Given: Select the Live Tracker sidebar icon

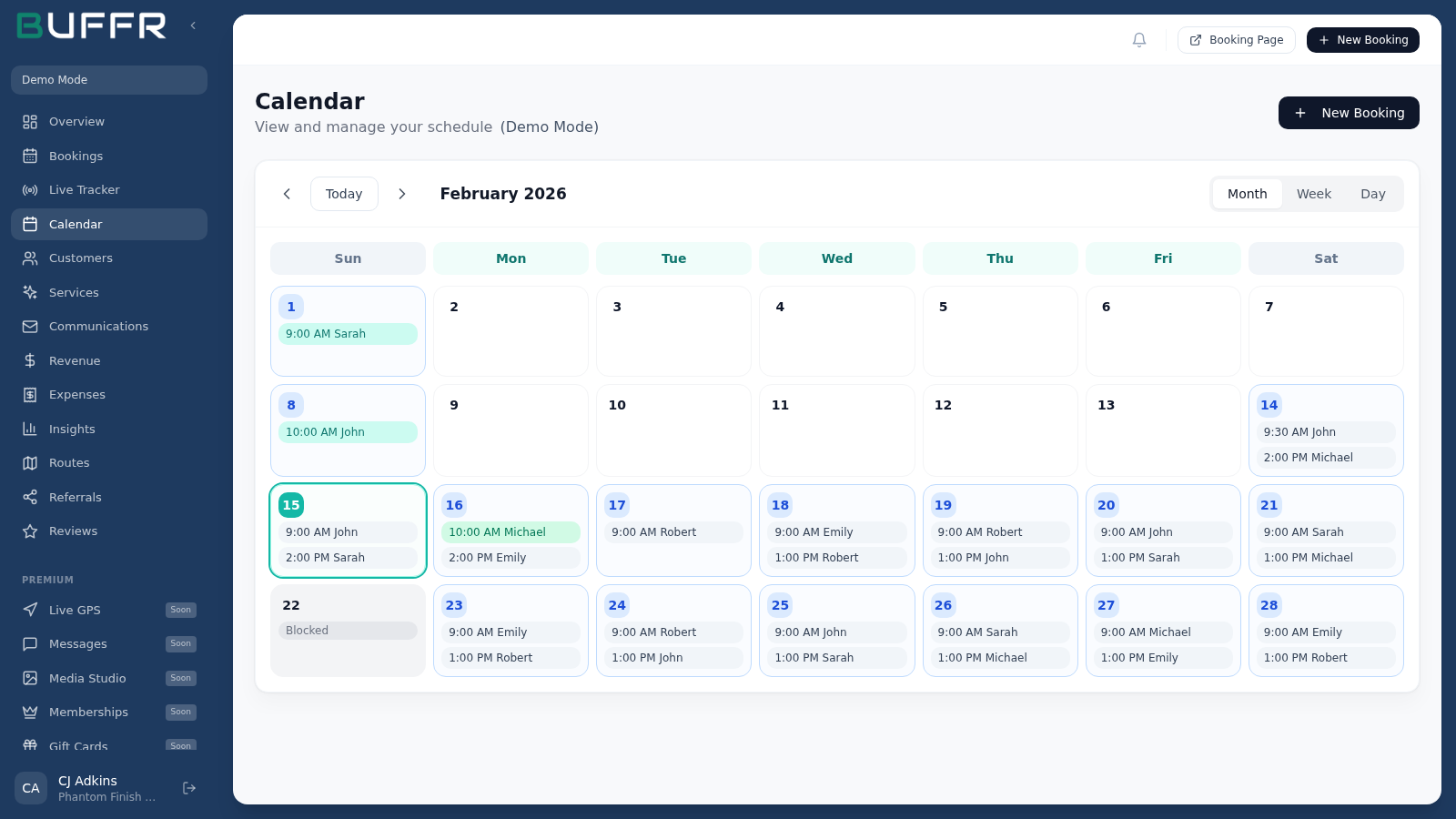Looking at the screenshot, I should (30, 189).
